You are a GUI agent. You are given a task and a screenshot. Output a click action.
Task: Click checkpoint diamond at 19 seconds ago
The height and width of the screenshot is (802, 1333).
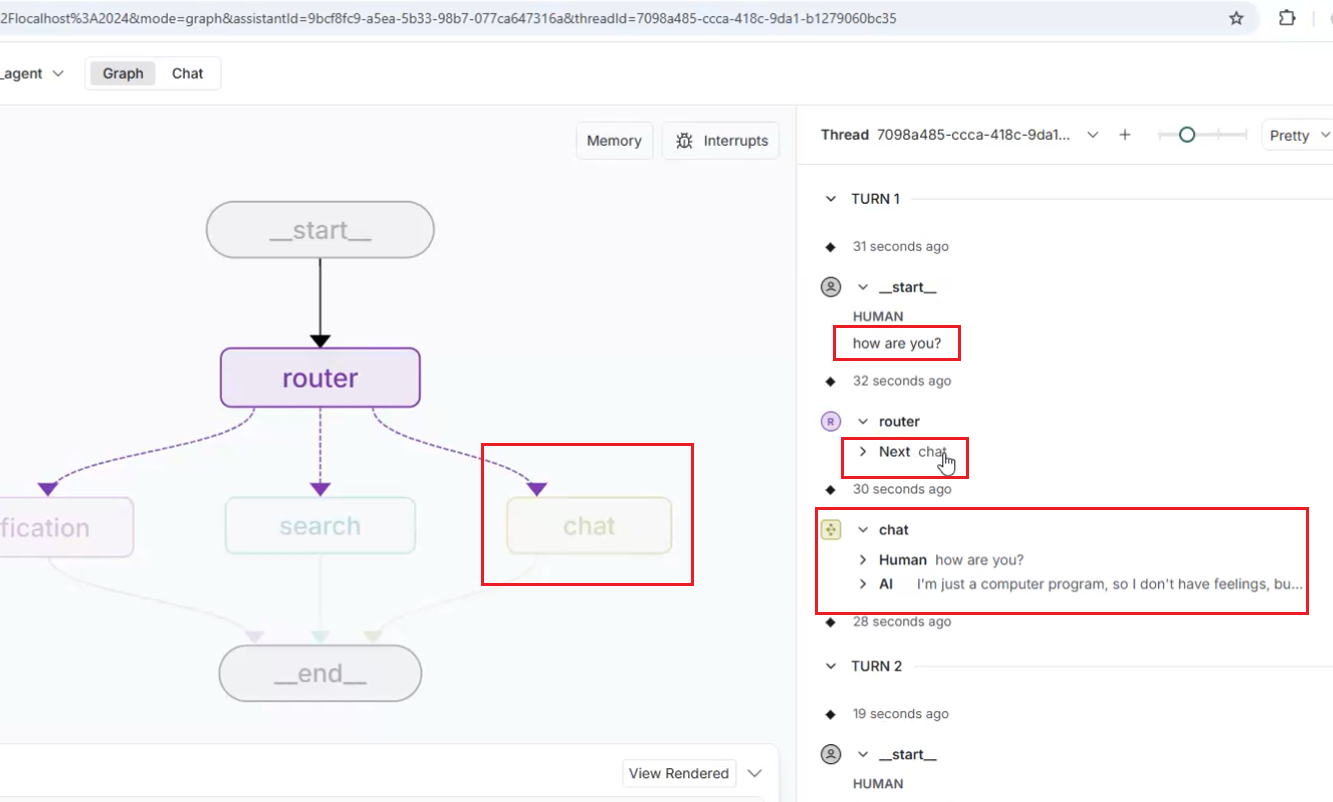pos(830,714)
